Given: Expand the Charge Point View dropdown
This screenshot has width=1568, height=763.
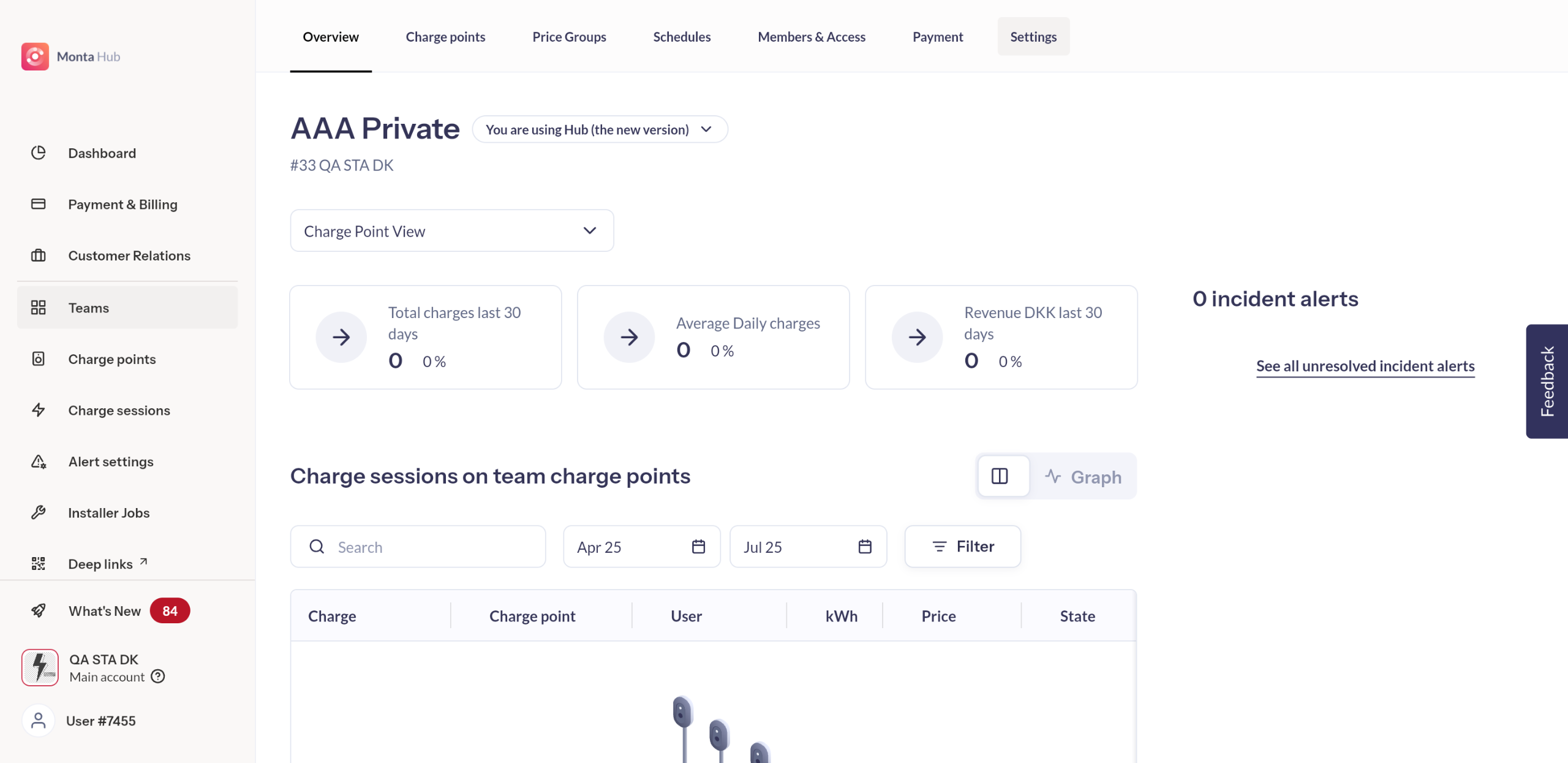Looking at the screenshot, I should [x=451, y=231].
